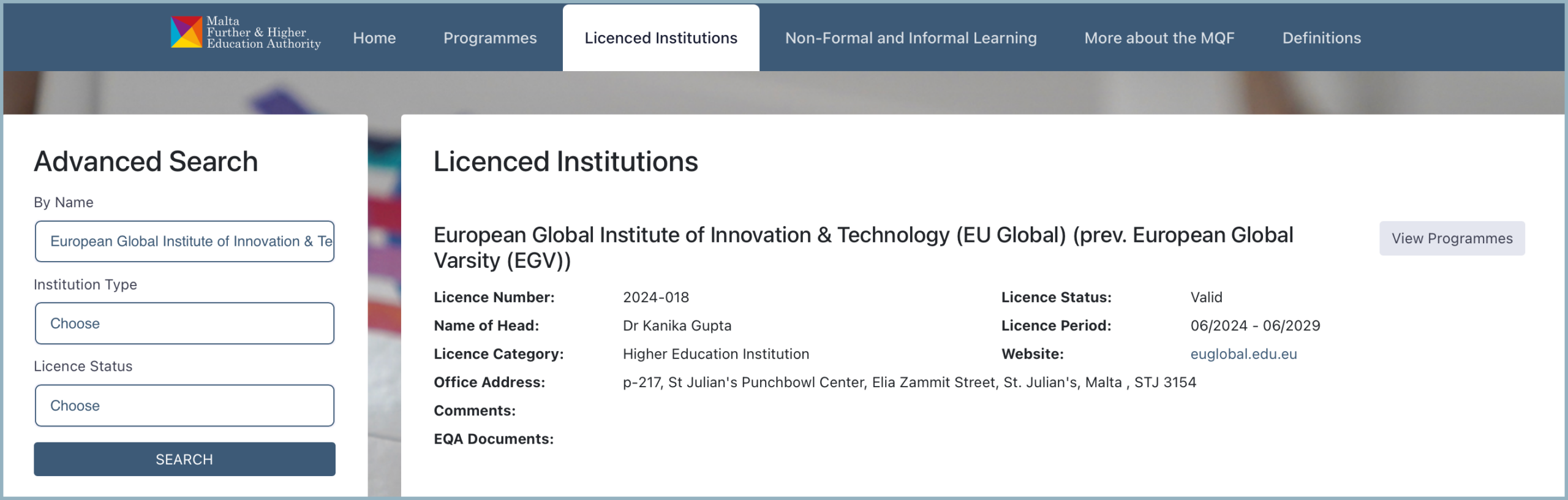Screen dimensions: 1568x500
Task: Navigate to the Definitions page
Action: pyautogui.click(x=1321, y=38)
